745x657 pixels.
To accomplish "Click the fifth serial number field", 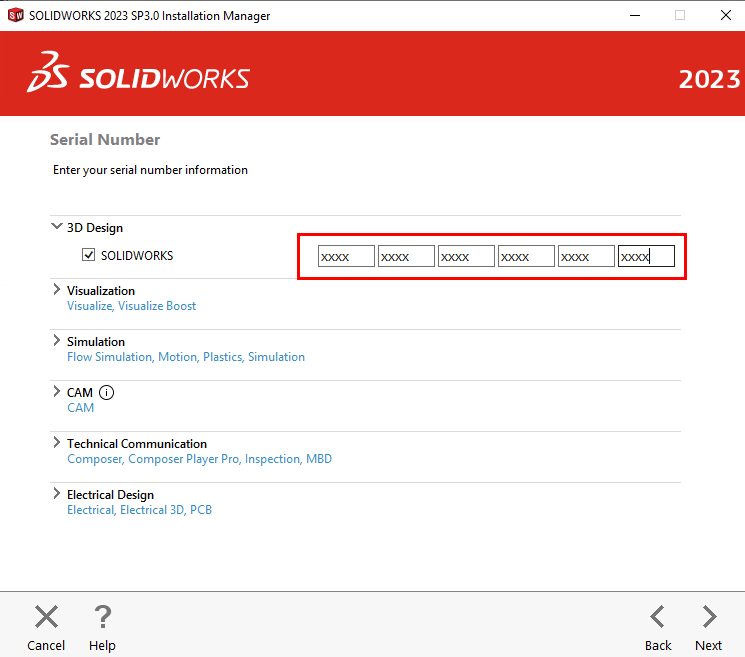I will [586, 256].
